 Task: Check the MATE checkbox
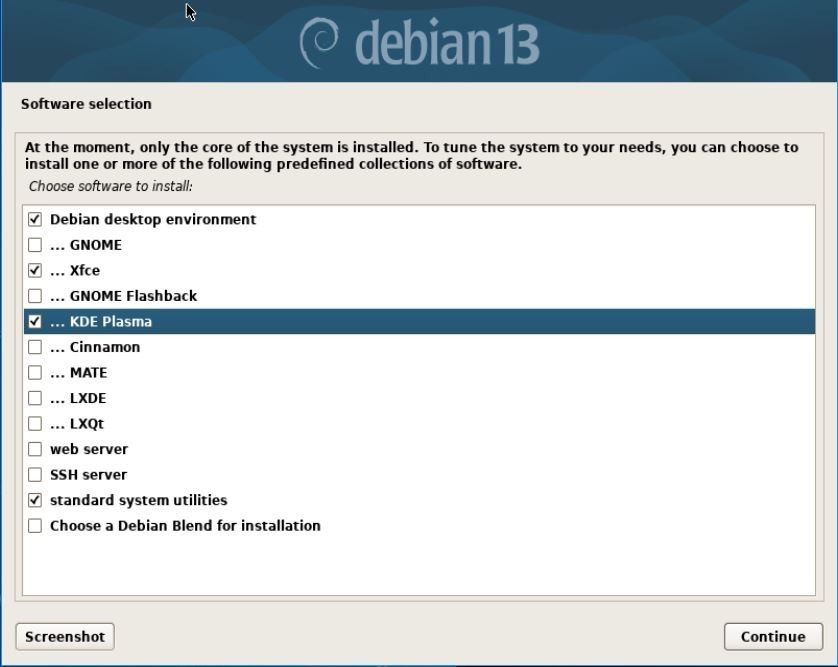pyautogui.click(x=35, y=372)
